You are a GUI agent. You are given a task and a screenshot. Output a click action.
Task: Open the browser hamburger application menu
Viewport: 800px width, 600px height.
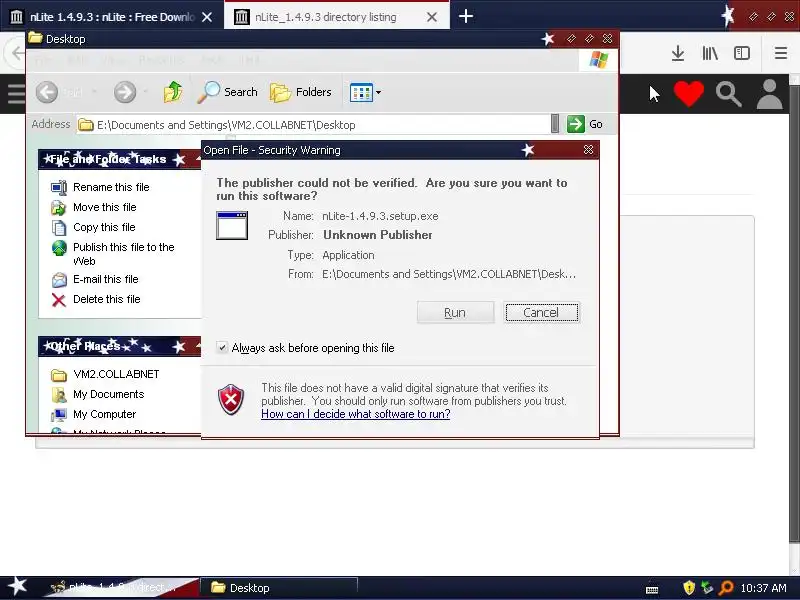coord(781,53)
